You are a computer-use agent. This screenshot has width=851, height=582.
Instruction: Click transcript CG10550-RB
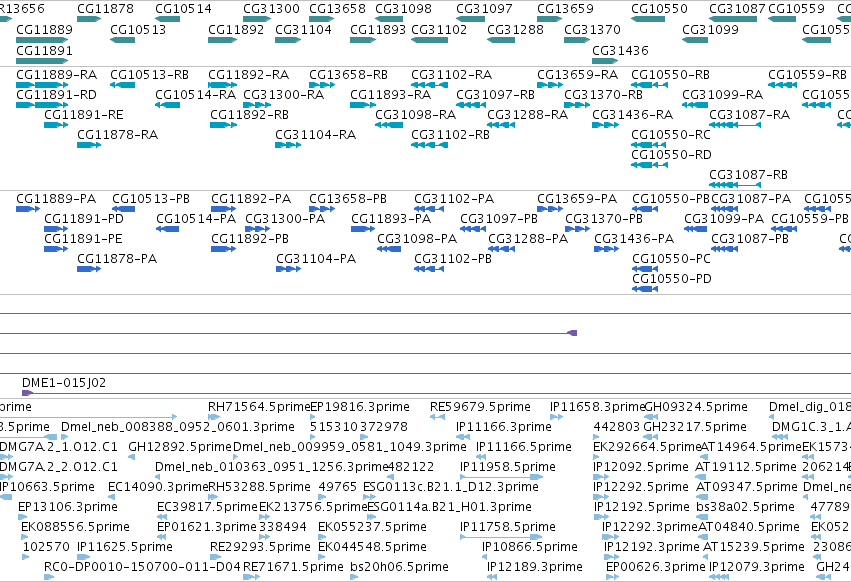click(x=649, y=85)
